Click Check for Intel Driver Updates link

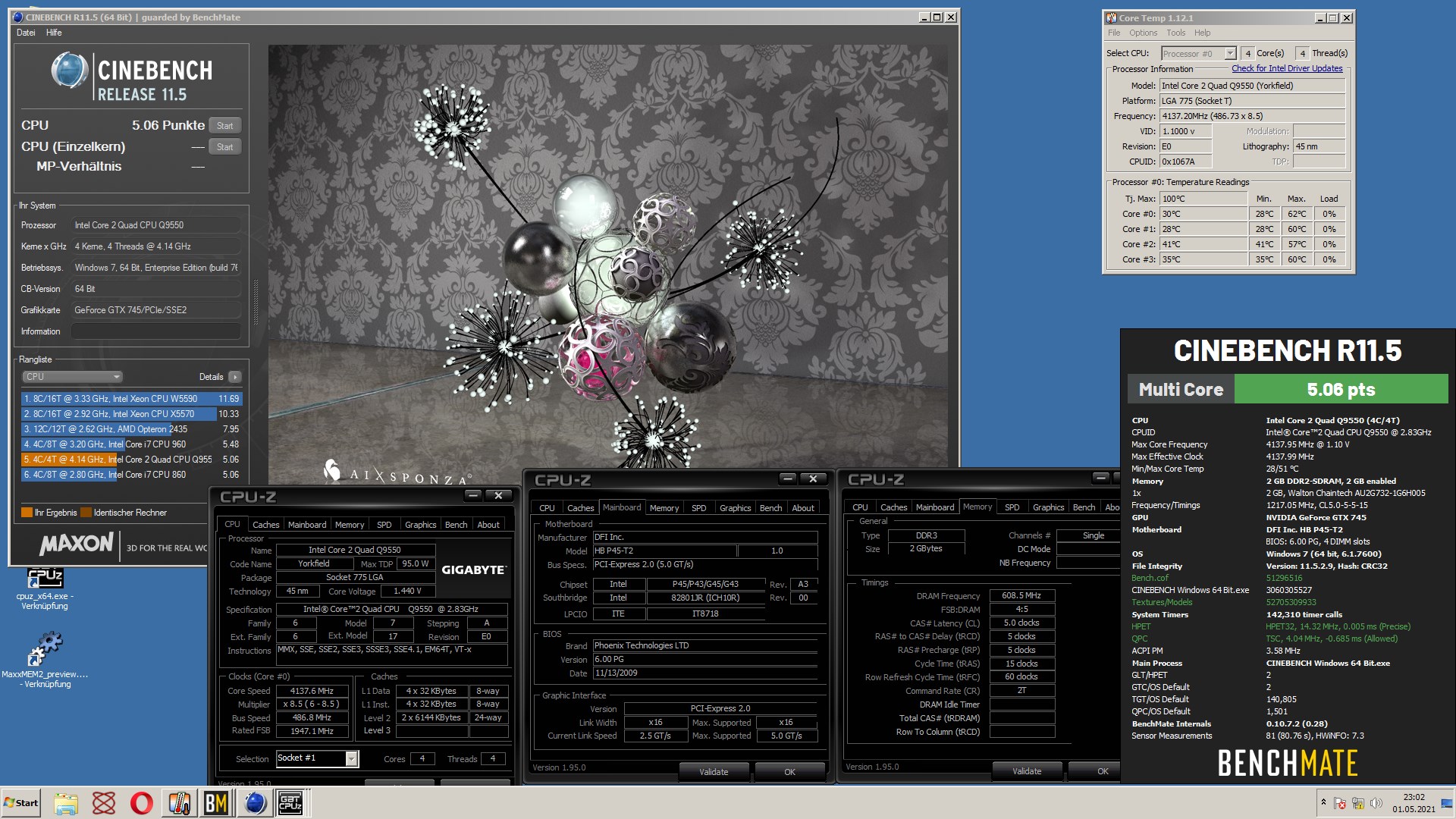click(x=1287, y=68)
